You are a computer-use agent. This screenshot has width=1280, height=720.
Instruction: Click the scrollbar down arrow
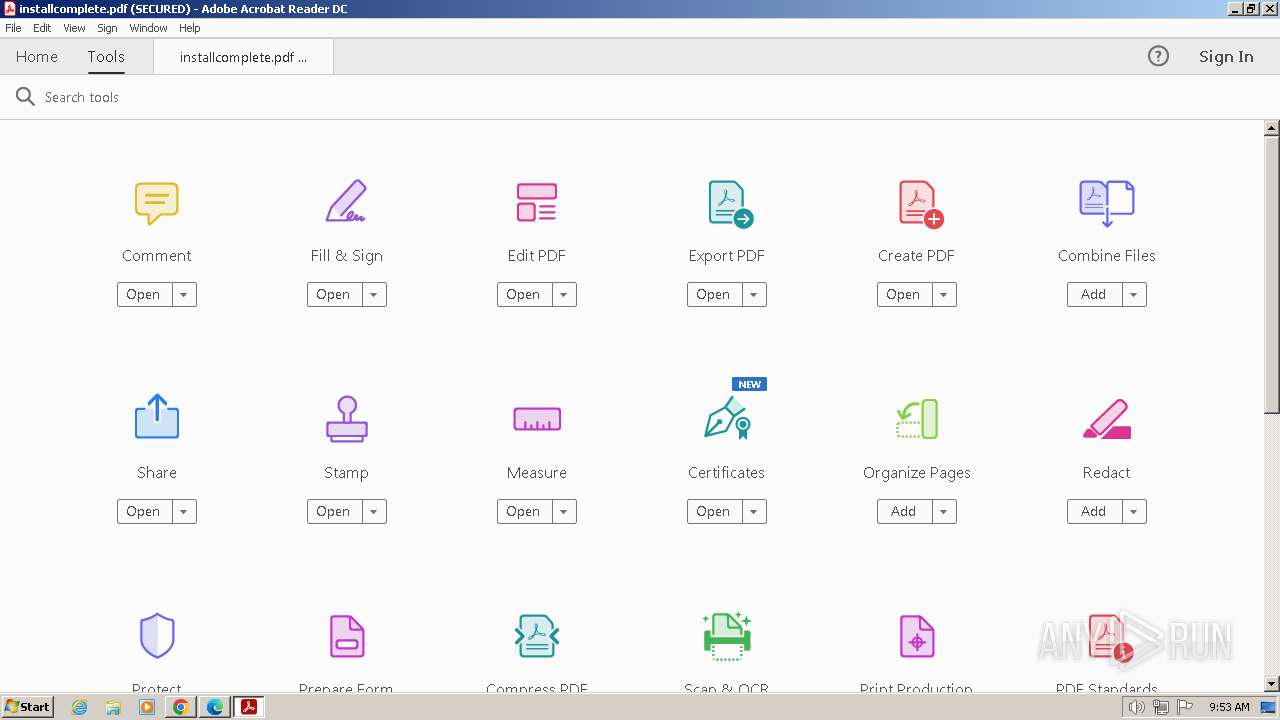(x=1272, y=685)
